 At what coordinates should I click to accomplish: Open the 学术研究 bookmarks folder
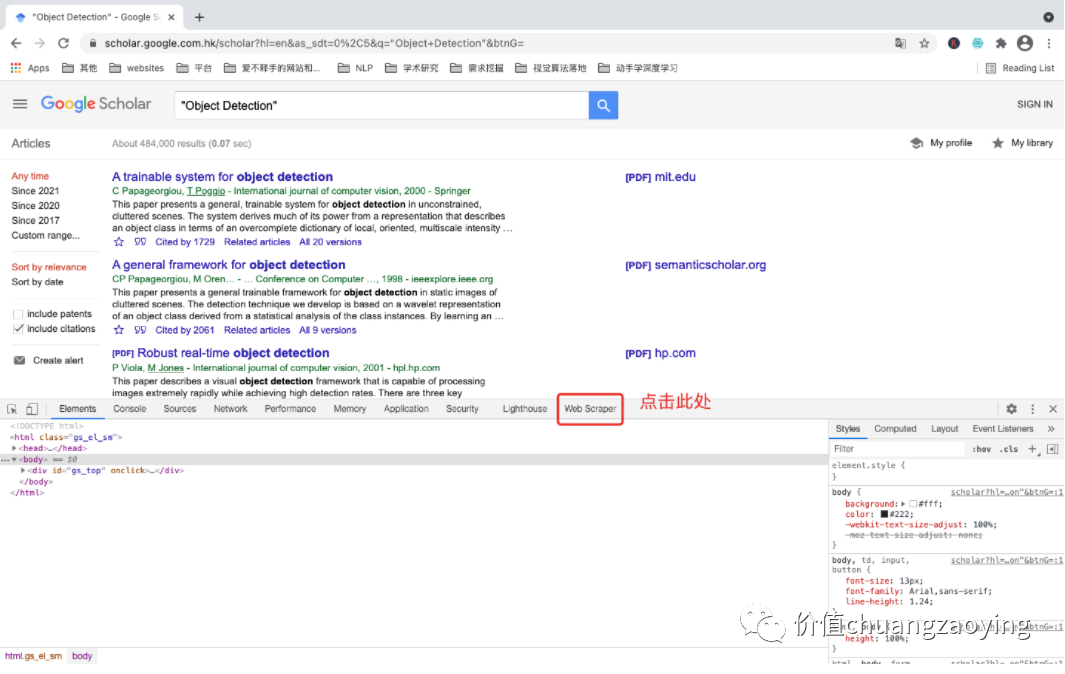(x=412, y=68)
